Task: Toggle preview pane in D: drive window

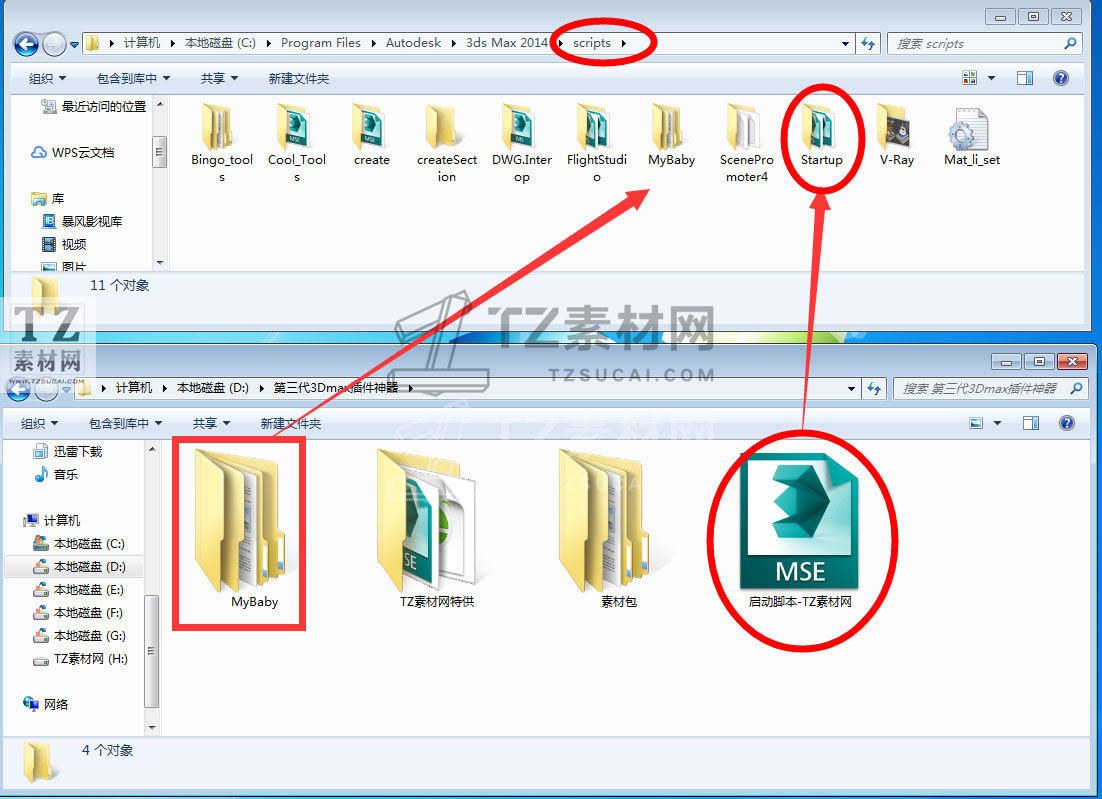Action: coord(1030,423)
